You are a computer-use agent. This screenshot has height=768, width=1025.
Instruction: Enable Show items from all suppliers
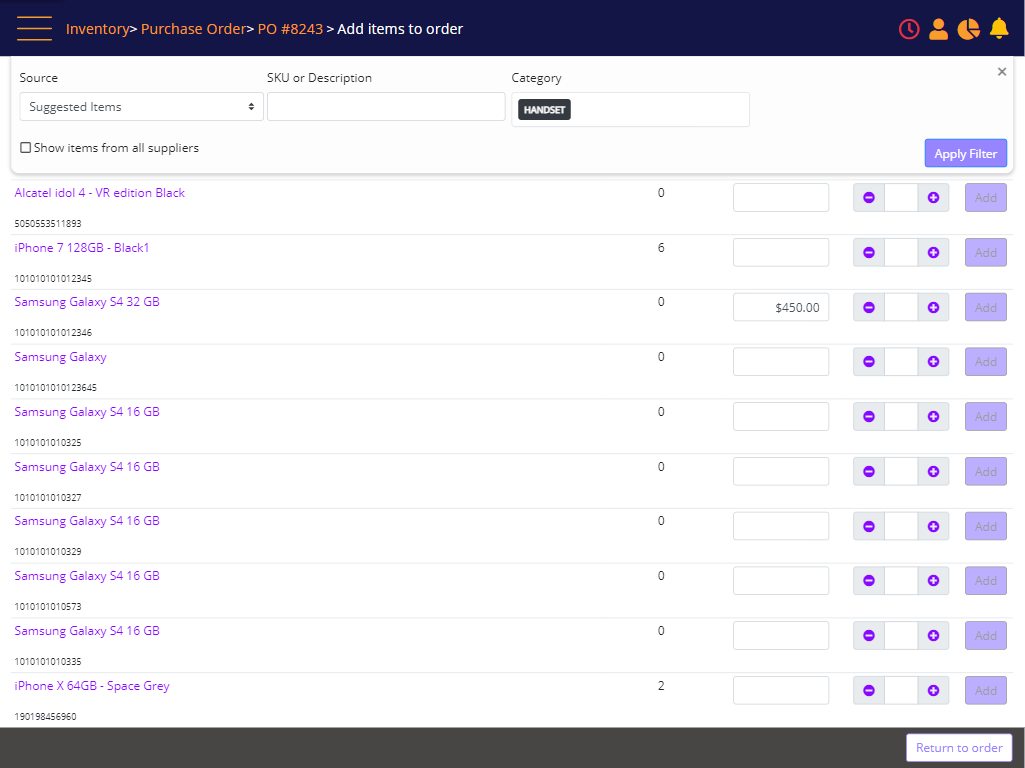(25, 148)
